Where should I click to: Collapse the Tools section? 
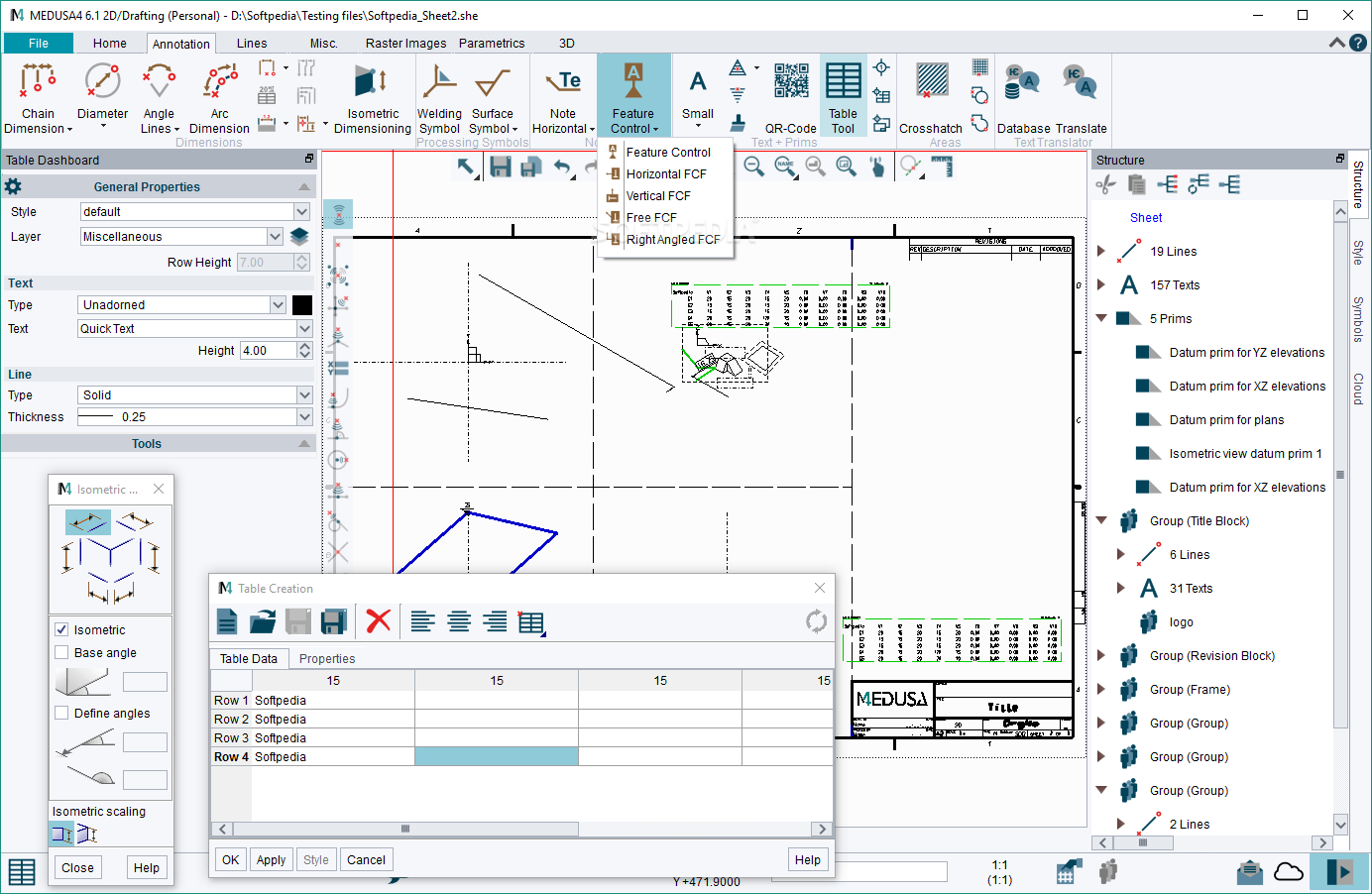(304, 444)
